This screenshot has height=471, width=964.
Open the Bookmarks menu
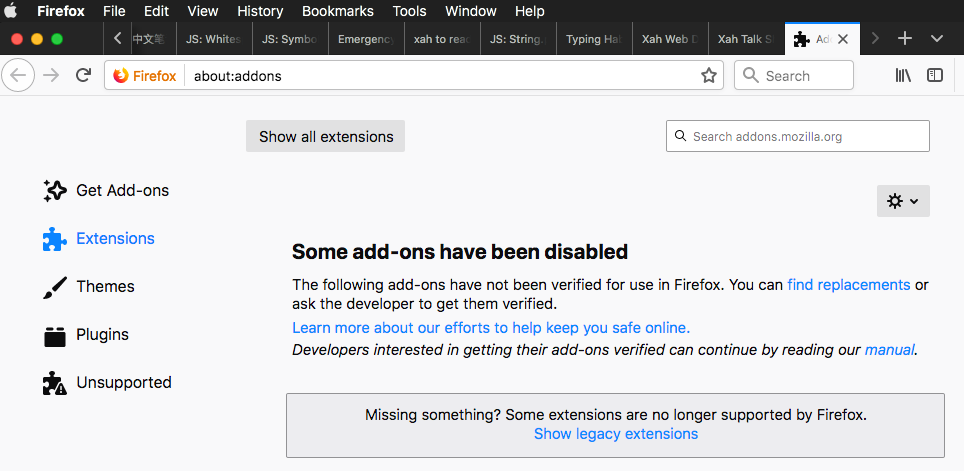click(338, 11)
